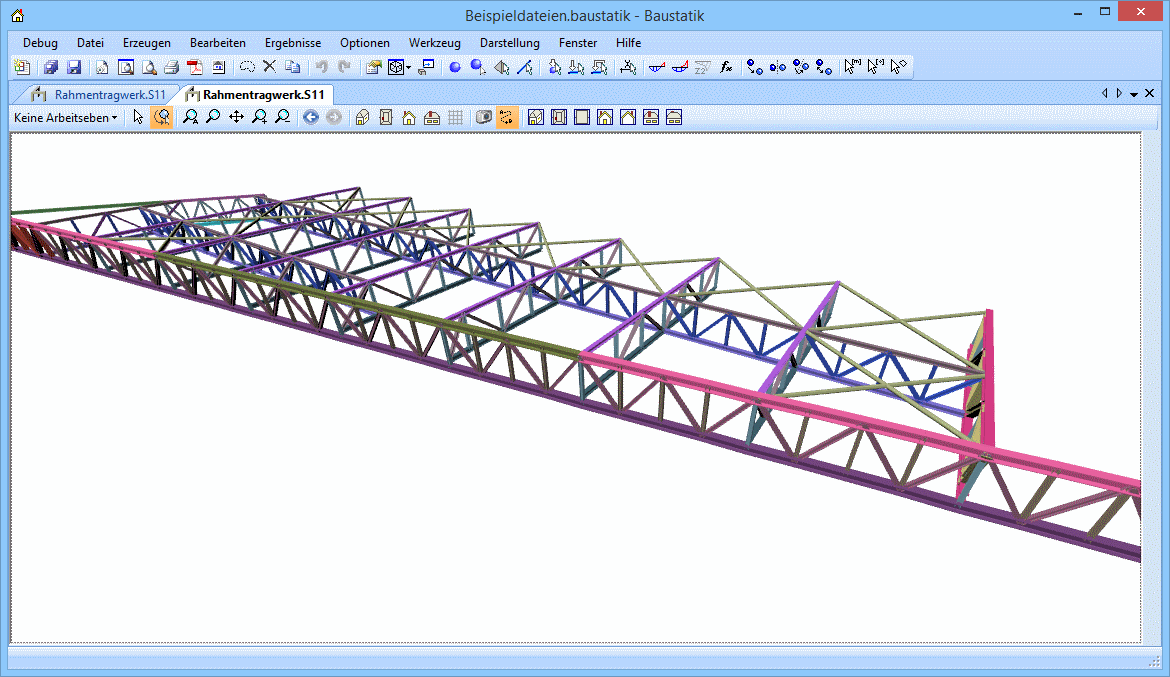Image resolution: width=1170 pixels, height=677 pixels.
Task: Expand the 3D cube view dropdown arrow
Action: (408, 68)
